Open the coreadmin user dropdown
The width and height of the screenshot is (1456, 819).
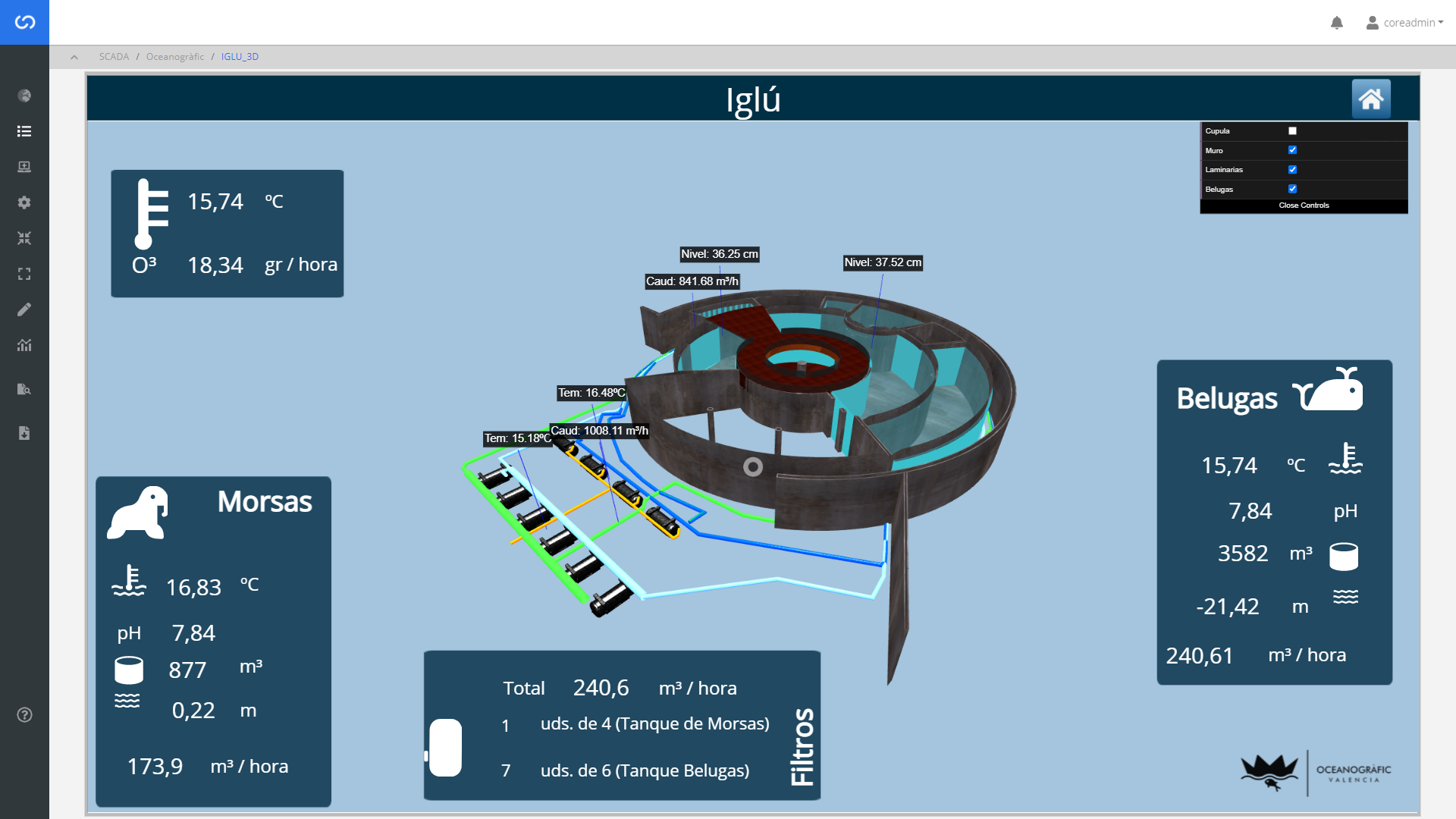1405,23
